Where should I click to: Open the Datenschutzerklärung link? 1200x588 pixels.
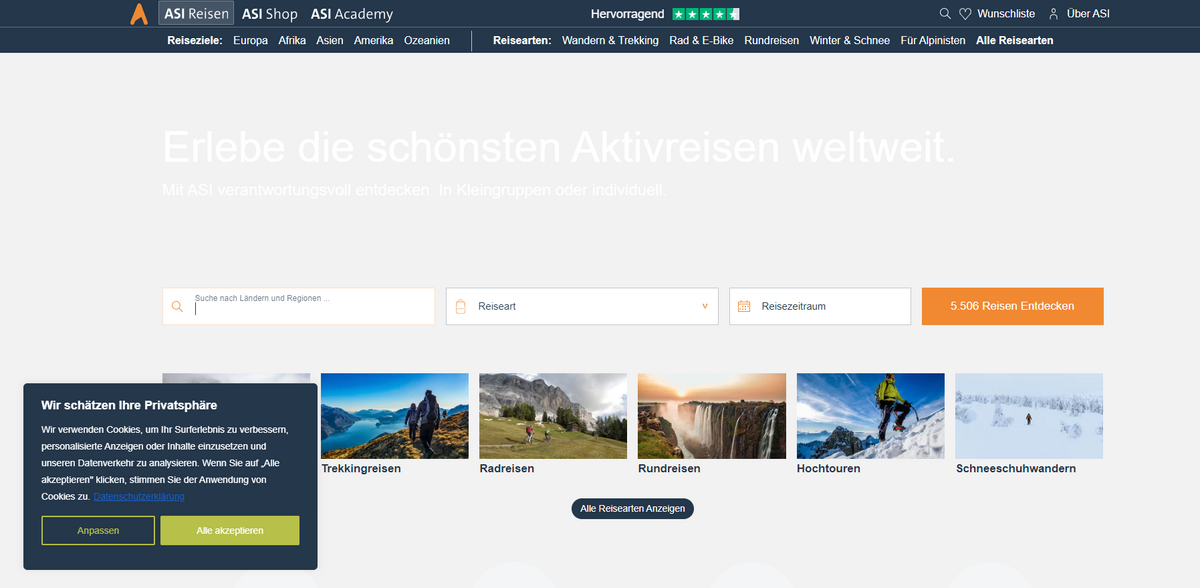[x=139, y=496]
